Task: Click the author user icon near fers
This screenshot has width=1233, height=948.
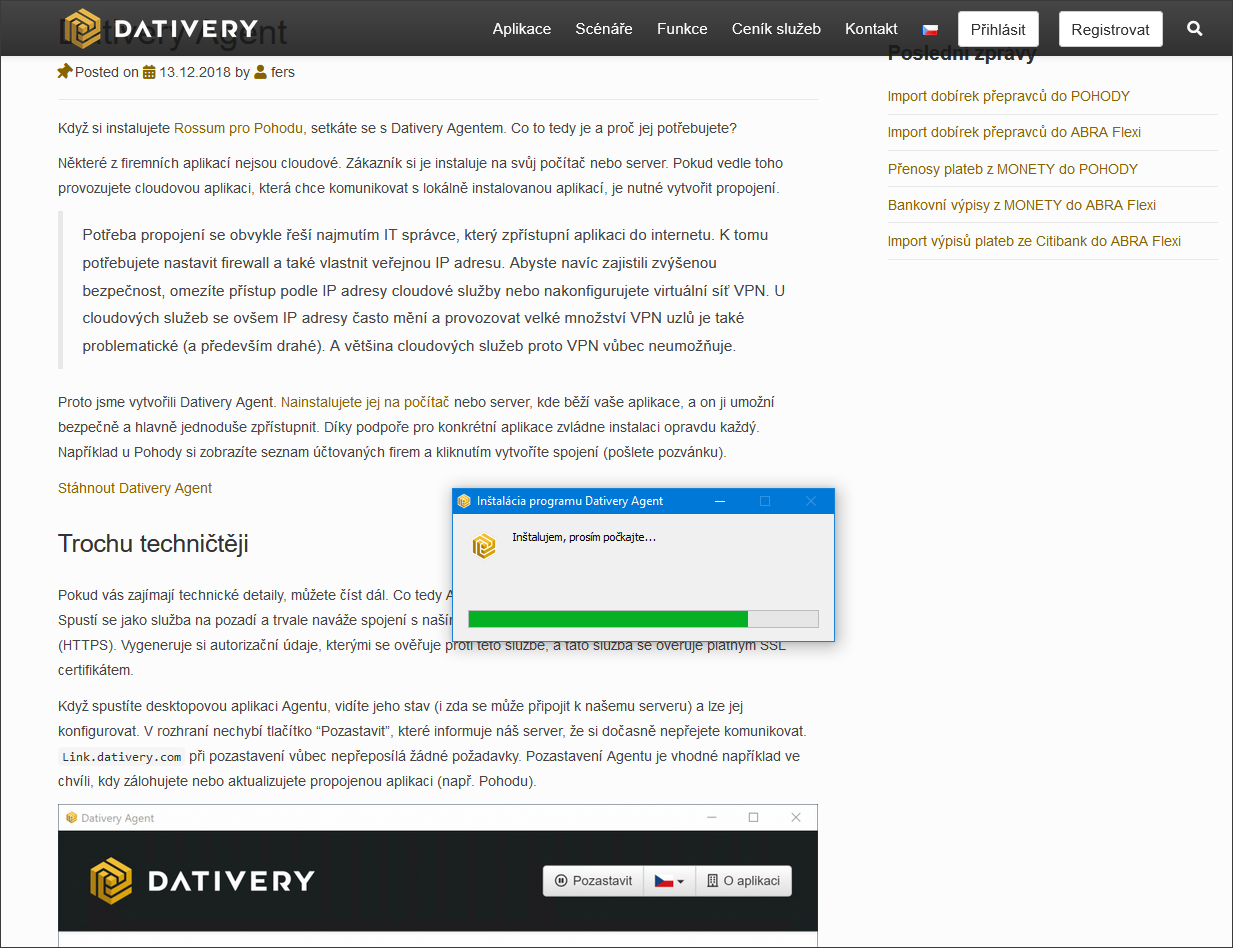Action: click(x=260, y=72)
